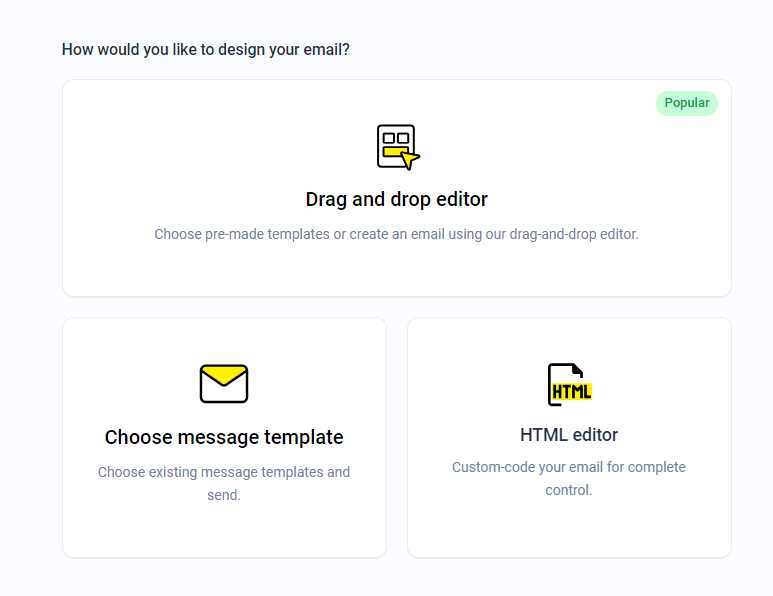Click the 'How would you like to design' heading
This screenshot has height=596, width=773.
click(x=206, y=49)
